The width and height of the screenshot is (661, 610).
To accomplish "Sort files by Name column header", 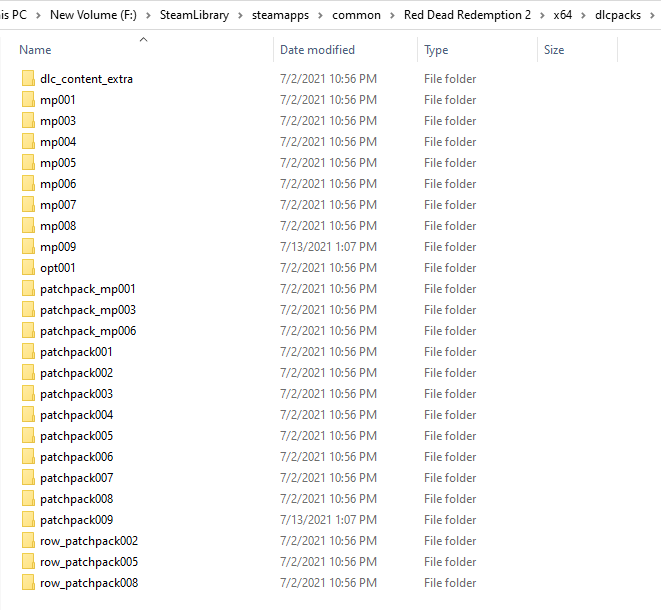I will coord(35,50).
